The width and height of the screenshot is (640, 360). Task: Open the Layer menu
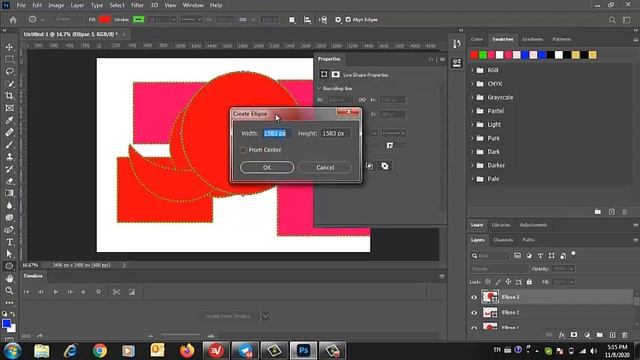pyautogui.click(x=77, y=5)
